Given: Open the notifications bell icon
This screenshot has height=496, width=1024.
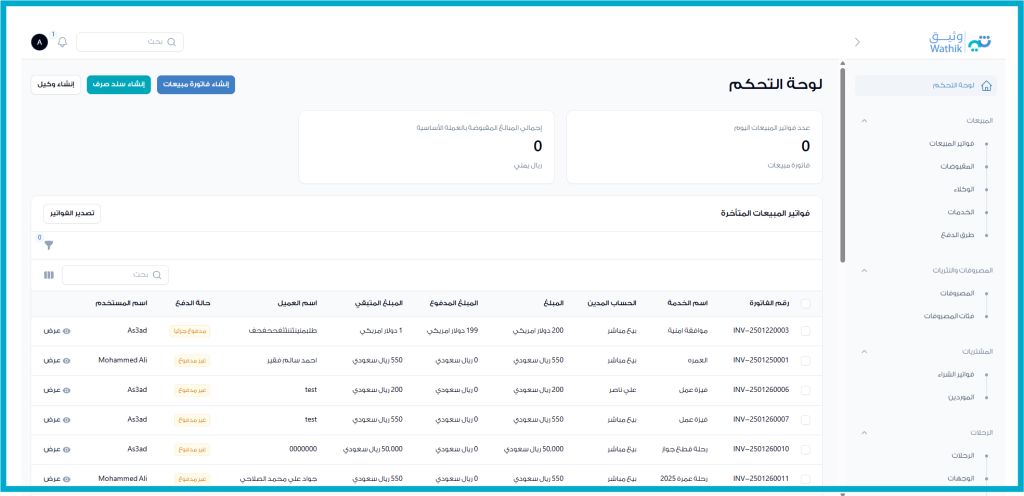Looking at the screenshot, I should 62,42.
